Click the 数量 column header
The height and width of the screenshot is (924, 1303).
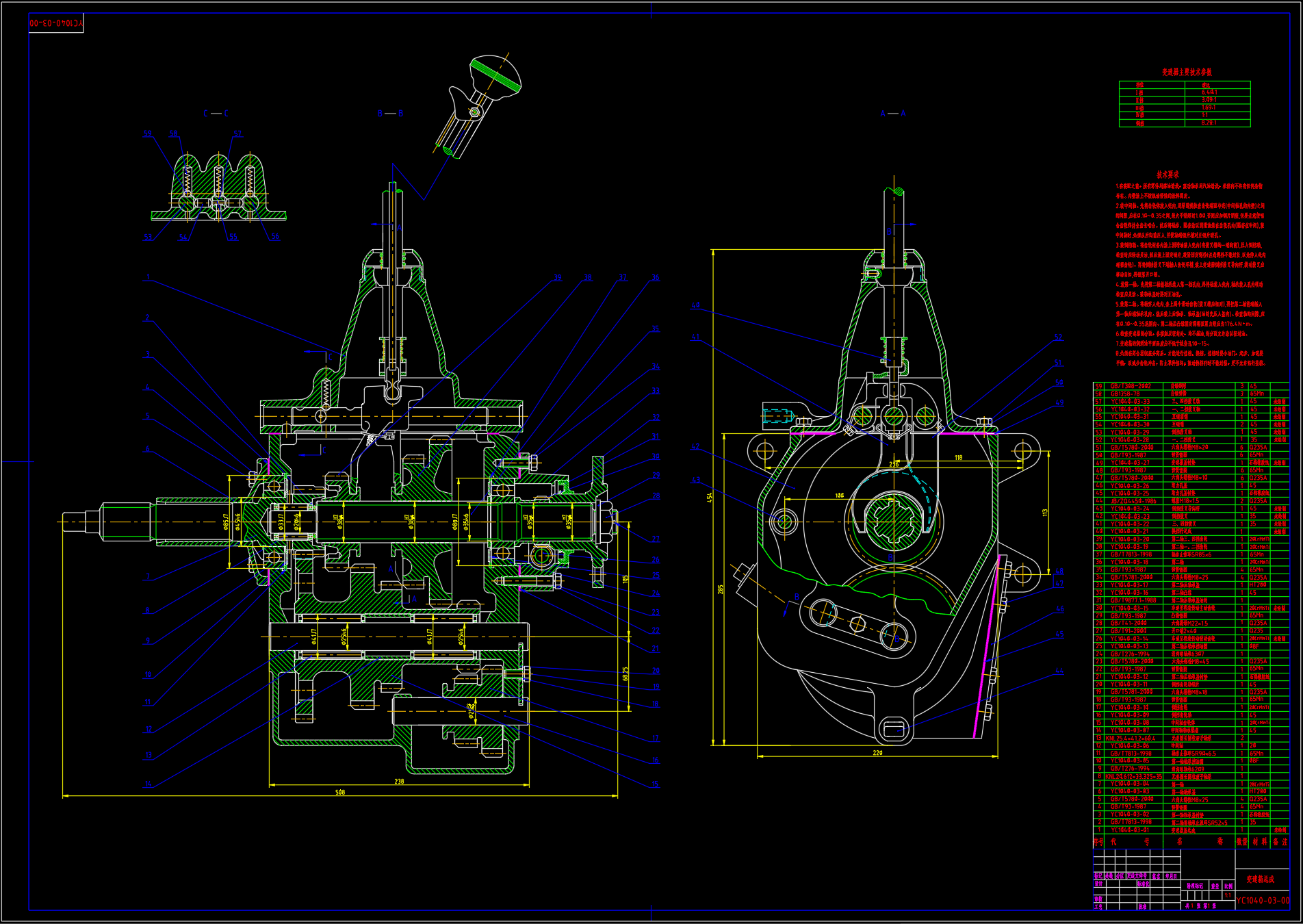[1242, 842]
